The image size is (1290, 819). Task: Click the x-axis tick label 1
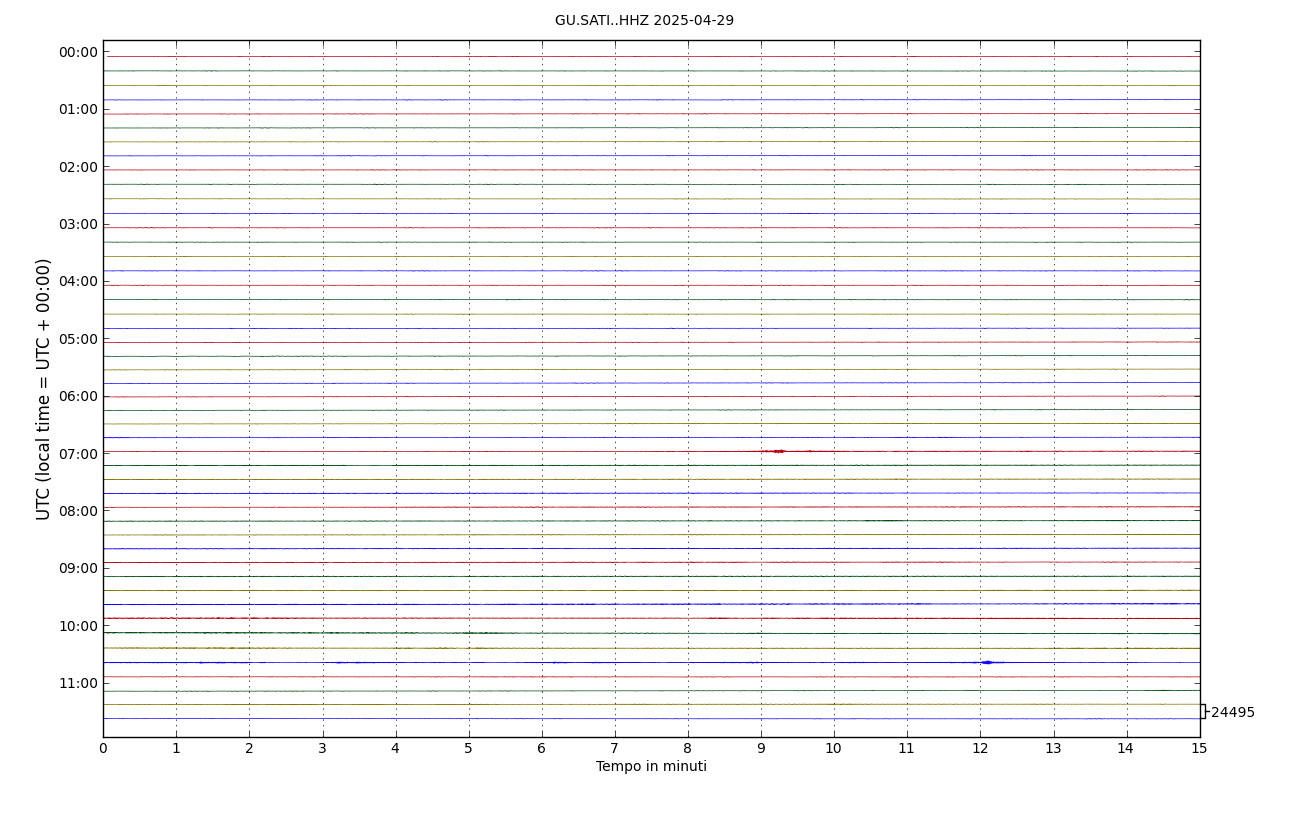(176, 749)
